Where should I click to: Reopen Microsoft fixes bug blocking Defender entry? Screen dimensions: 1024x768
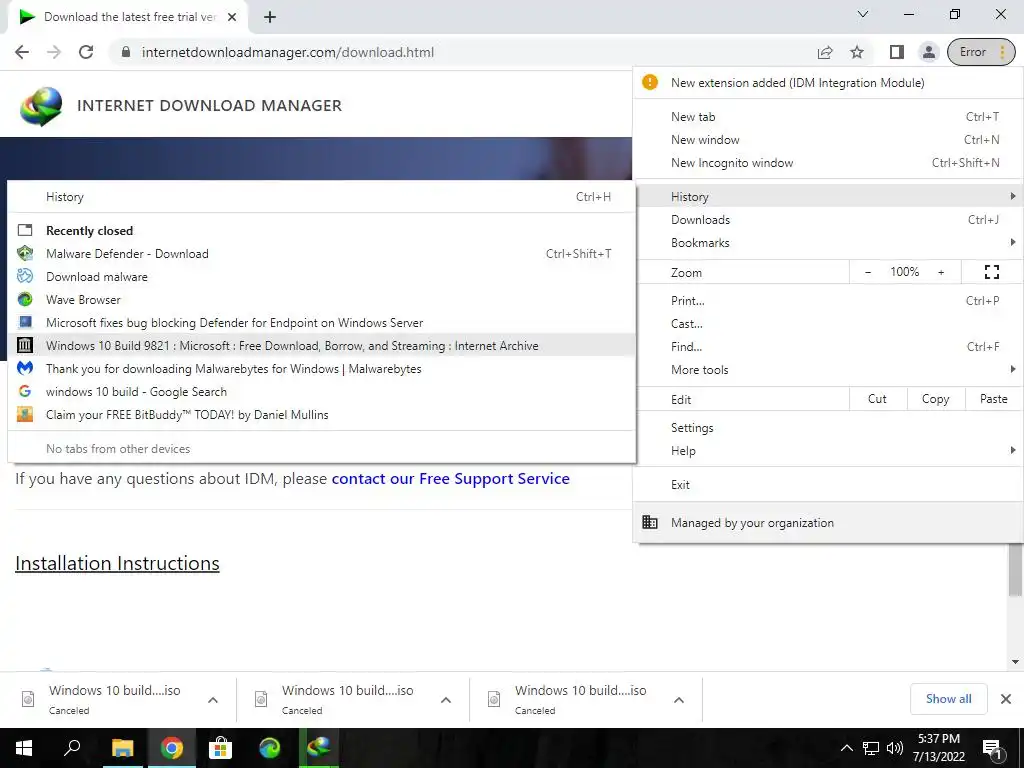coord(321,323)
